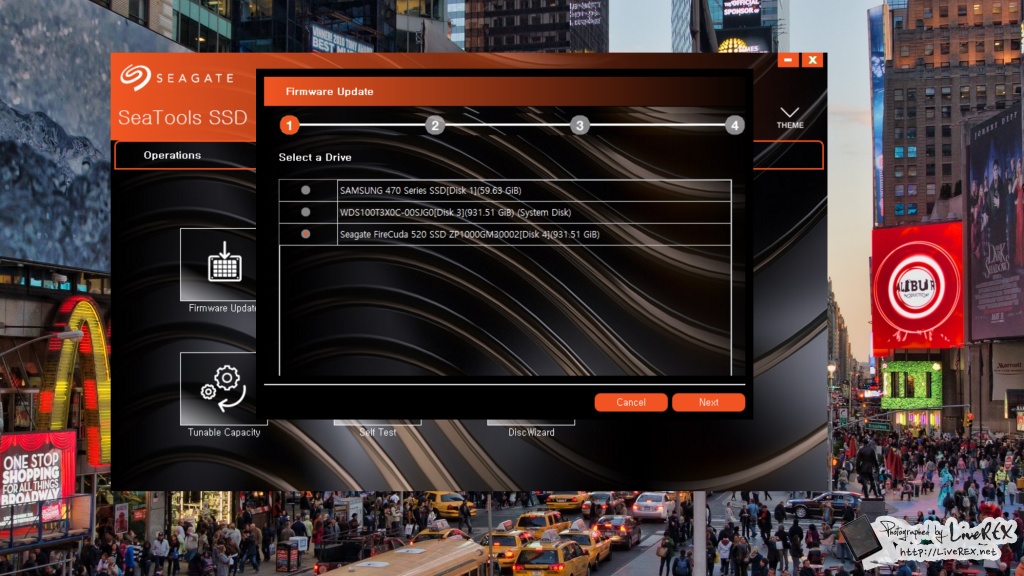Click SAMSUNG 470 Series SSD drive text
1024x576 pixels.
(x=430, y=191)
